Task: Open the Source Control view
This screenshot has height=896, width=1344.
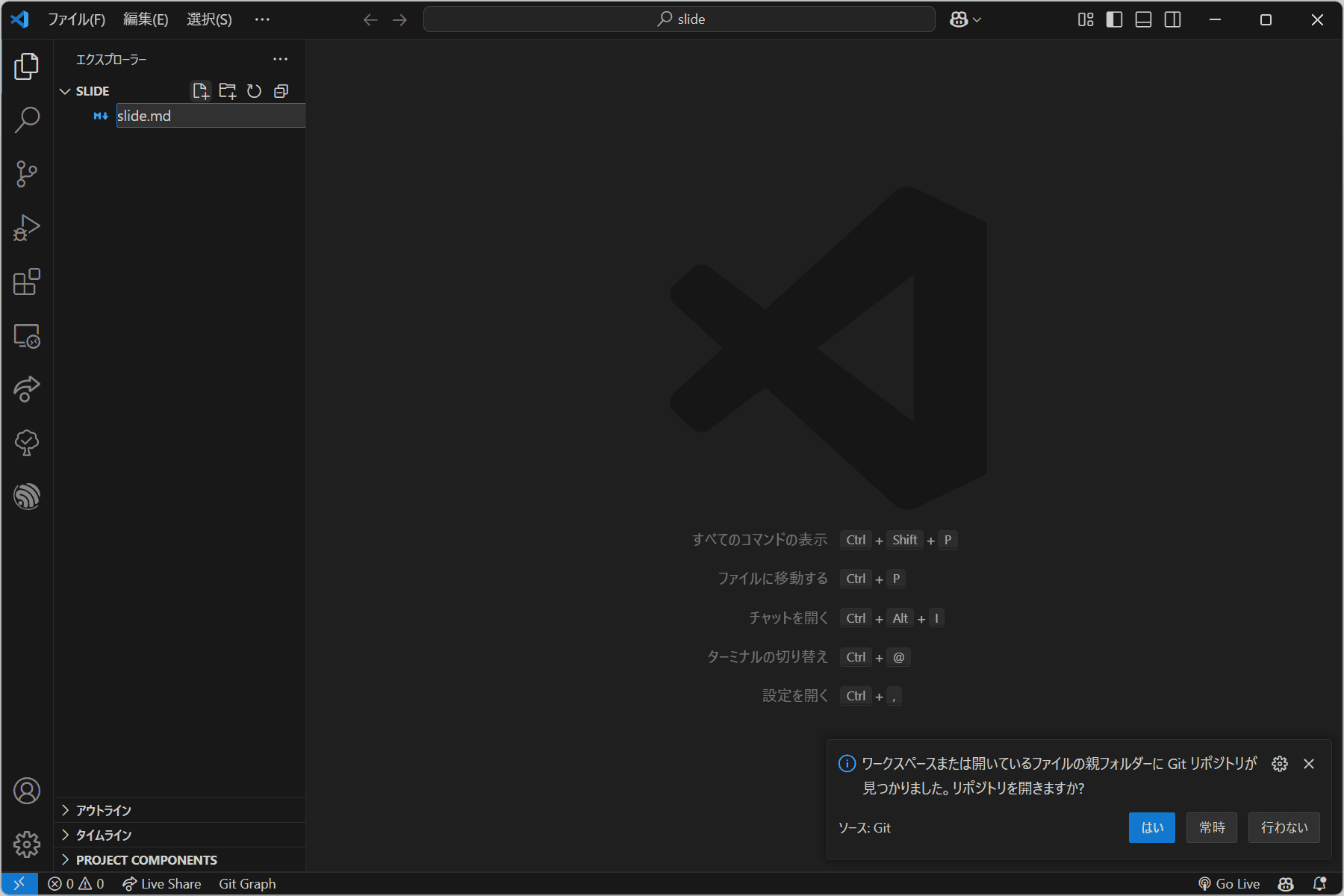Action: (x=27, y=174)
